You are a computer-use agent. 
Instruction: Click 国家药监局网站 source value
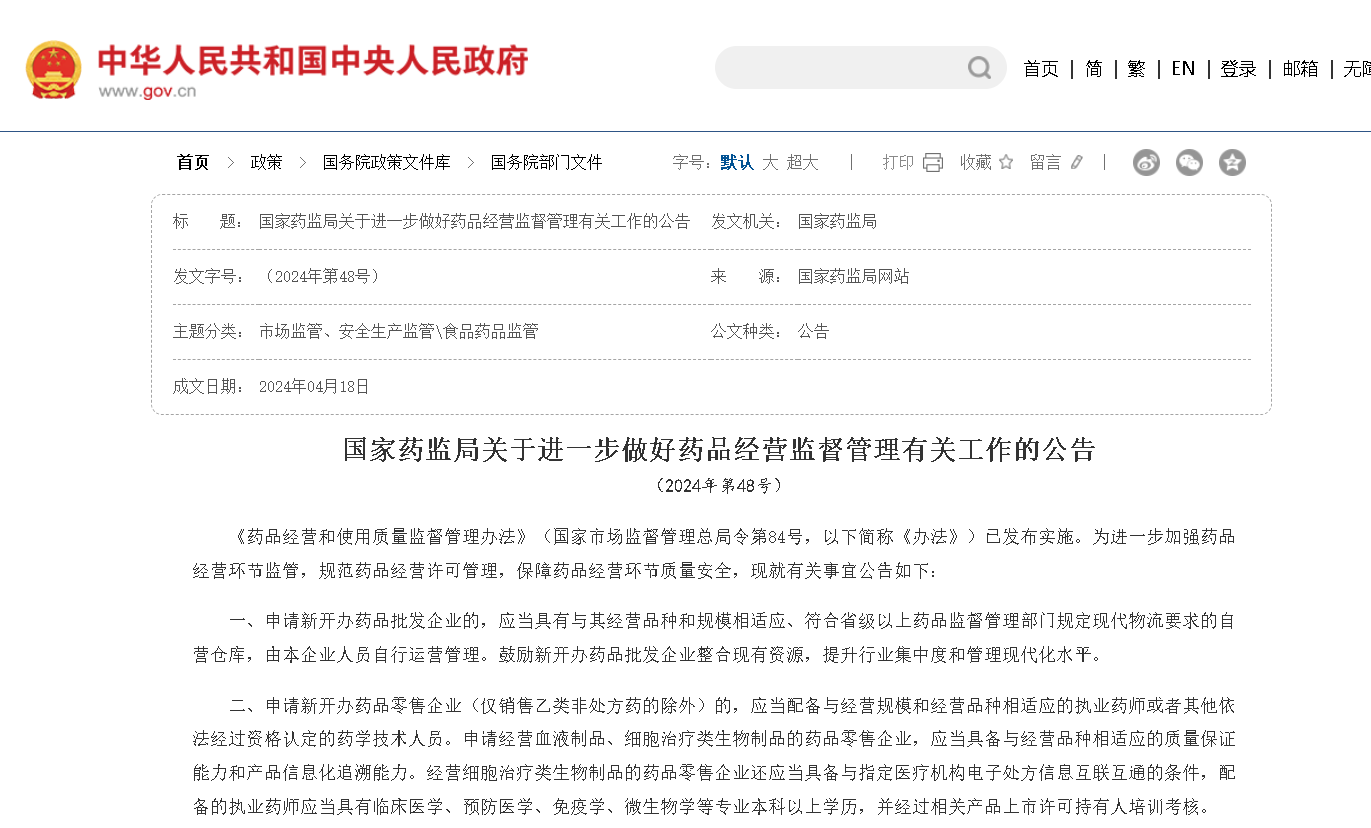coord(853,276)
